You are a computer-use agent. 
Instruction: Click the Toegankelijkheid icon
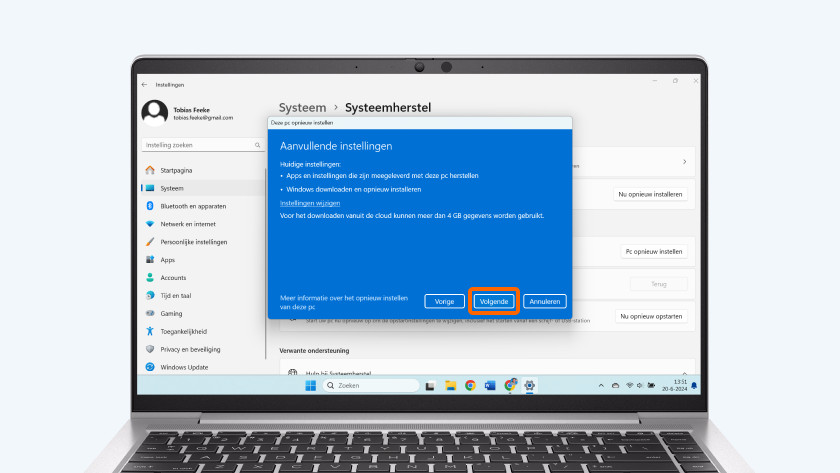[x=150, y=332]
